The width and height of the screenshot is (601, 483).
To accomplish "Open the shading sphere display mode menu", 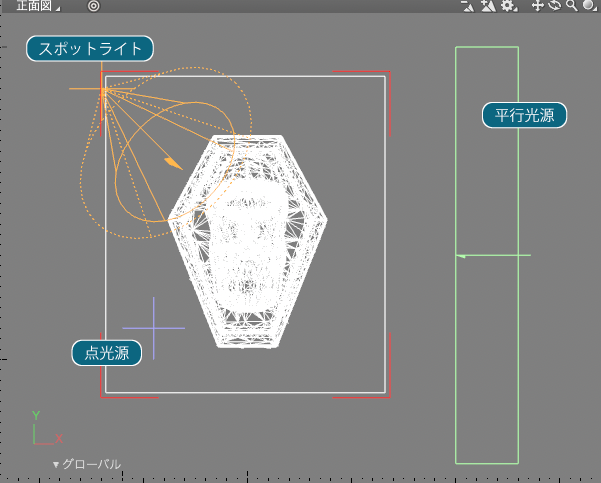I will click(589, 6).
